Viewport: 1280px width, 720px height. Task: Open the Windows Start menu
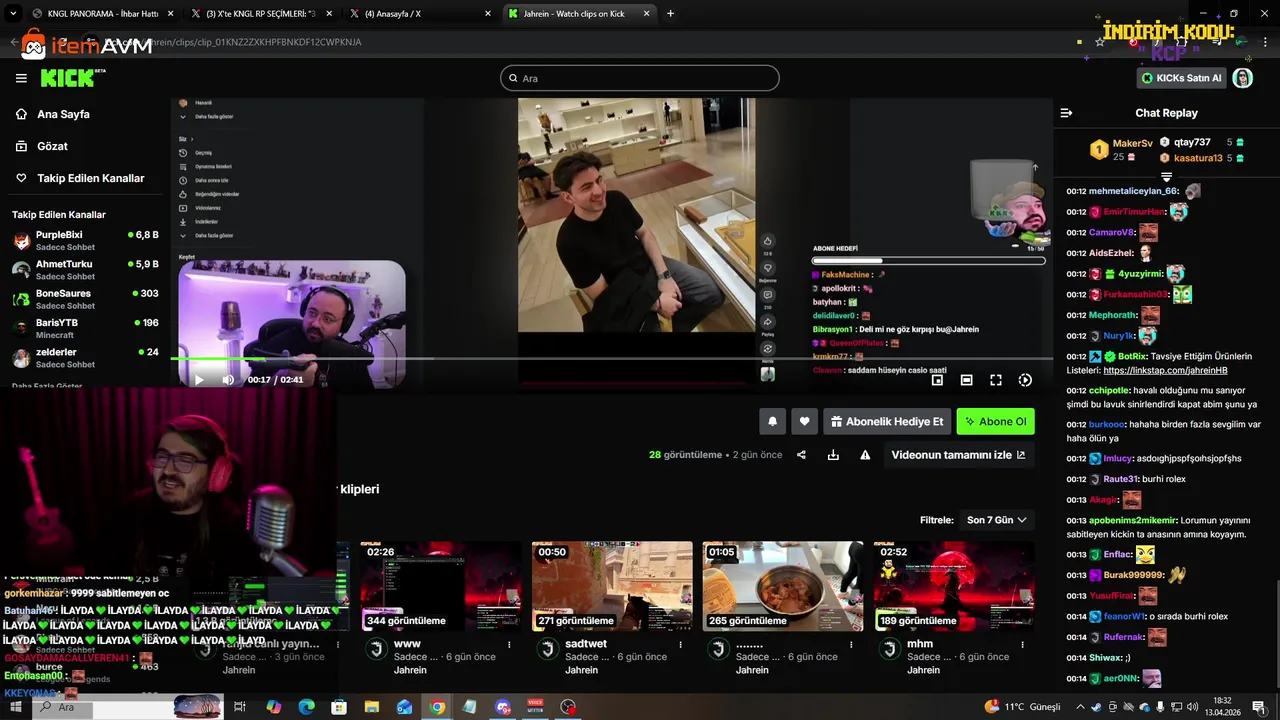[x=14, y=707]
